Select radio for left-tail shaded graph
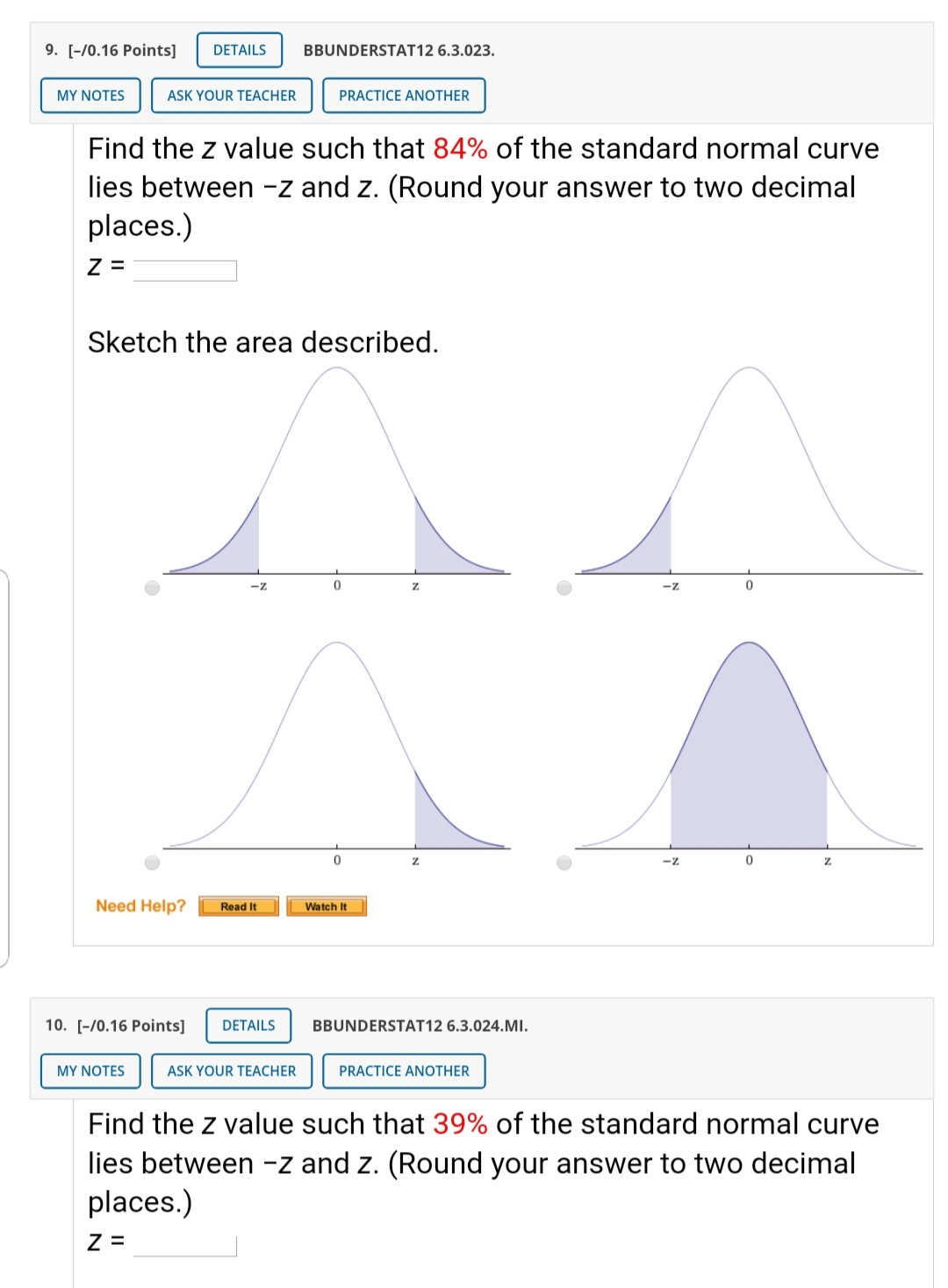The image size is (948, 1288). pyautogui.click(x=564, y=588)
